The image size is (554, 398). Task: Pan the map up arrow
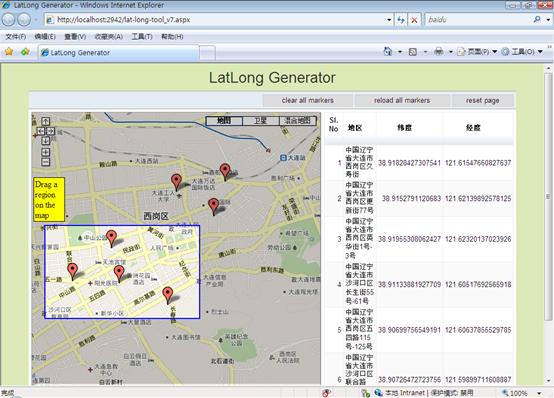[46, 121]
